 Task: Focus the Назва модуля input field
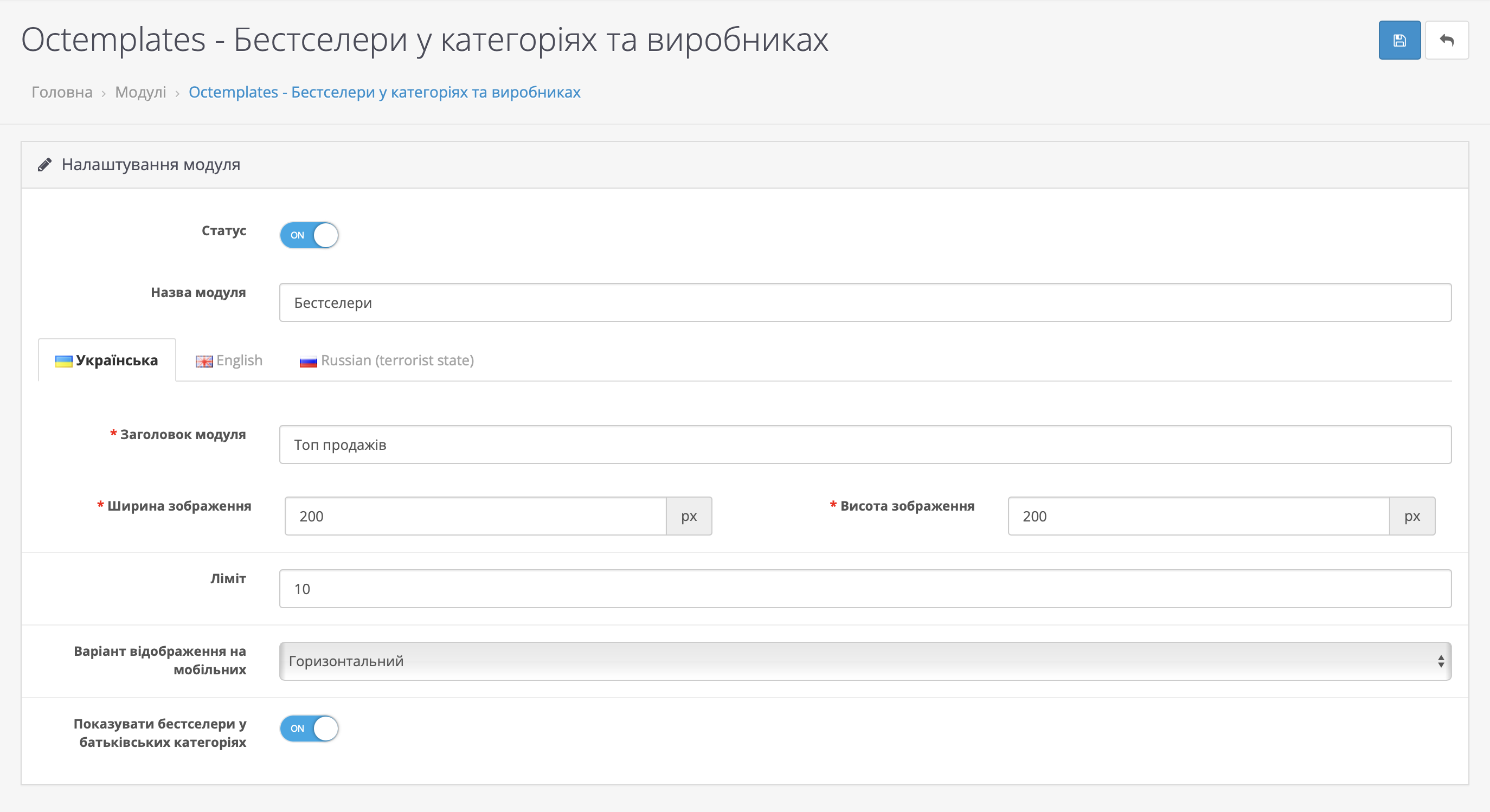(864, 302)
